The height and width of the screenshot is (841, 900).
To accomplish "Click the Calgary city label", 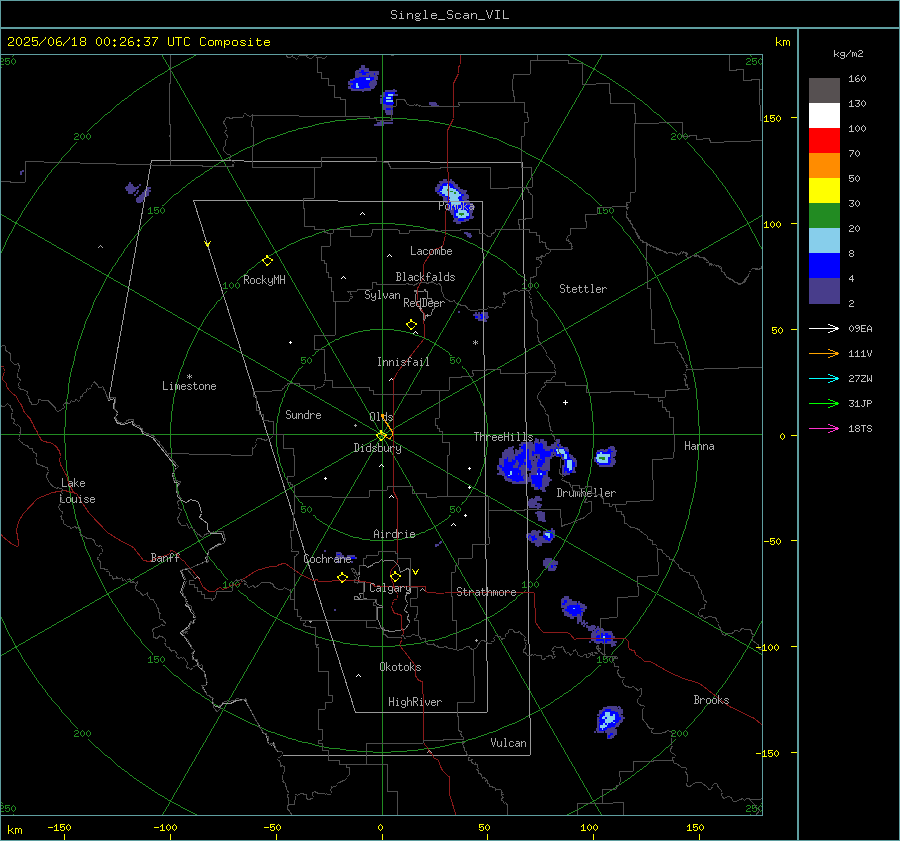I will click(390, 588).
